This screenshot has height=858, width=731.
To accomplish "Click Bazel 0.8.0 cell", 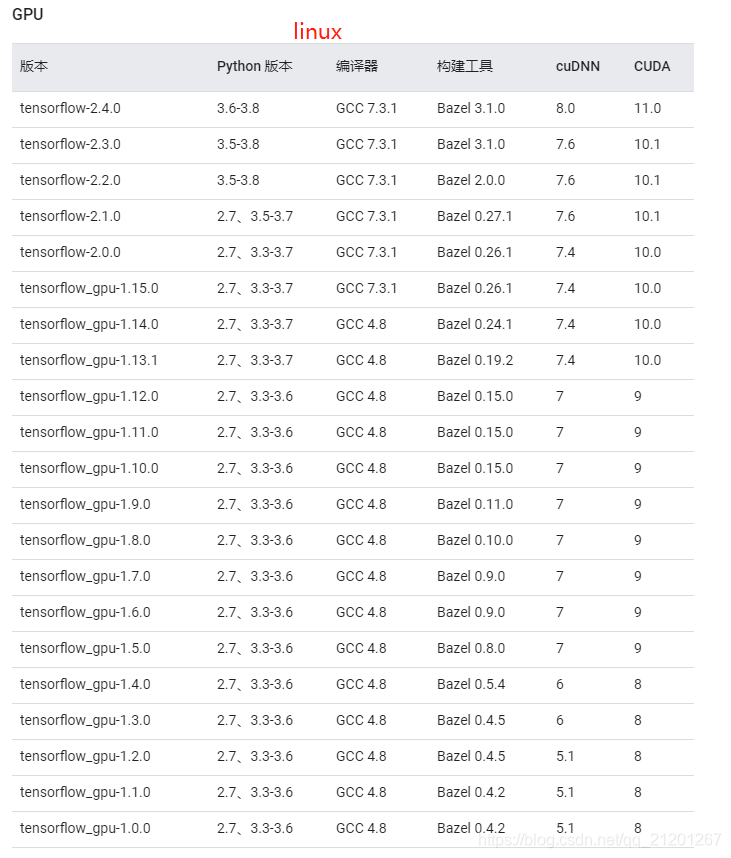I will [471, 649].
